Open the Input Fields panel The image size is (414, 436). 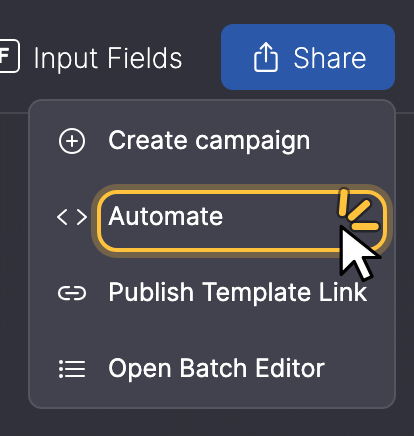(x=108, y=58)
